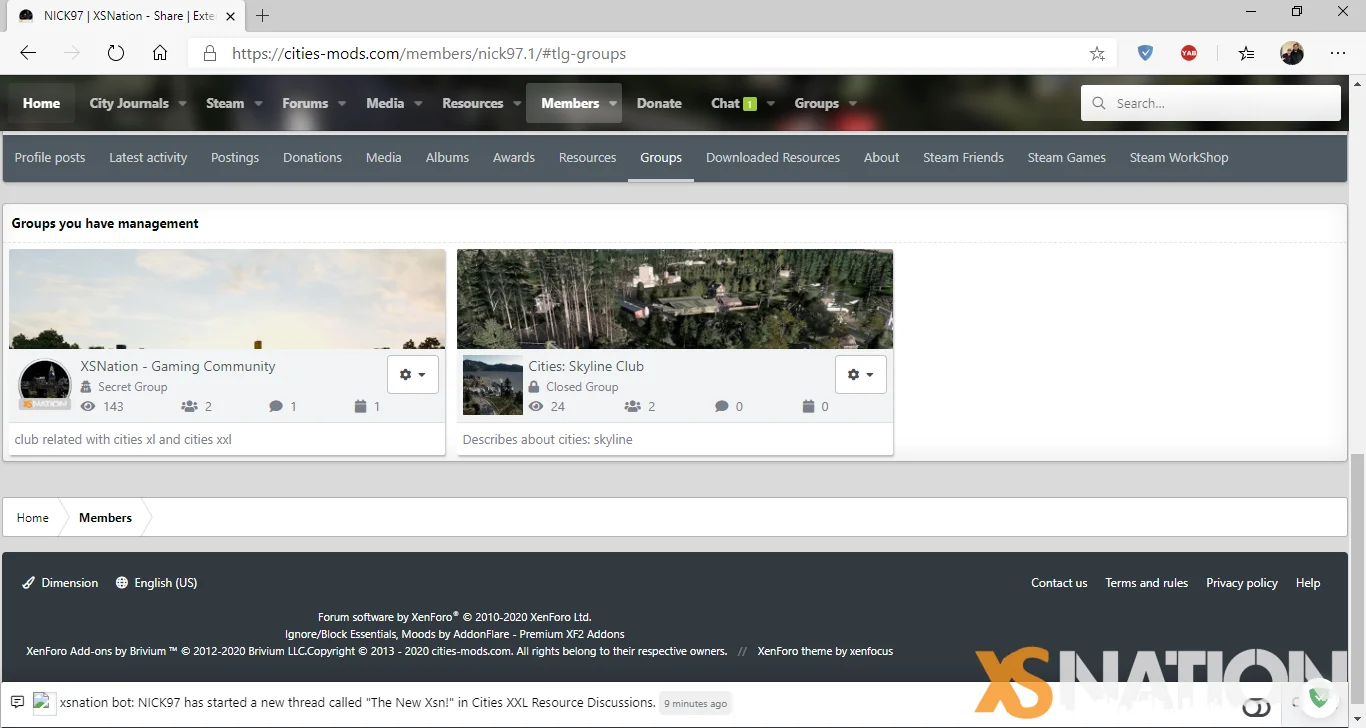Image resolution: width=1366 pixels, height=728 pixels.
Task: Switch to Steam WorkShop tab
Action: pos(1179,158)
